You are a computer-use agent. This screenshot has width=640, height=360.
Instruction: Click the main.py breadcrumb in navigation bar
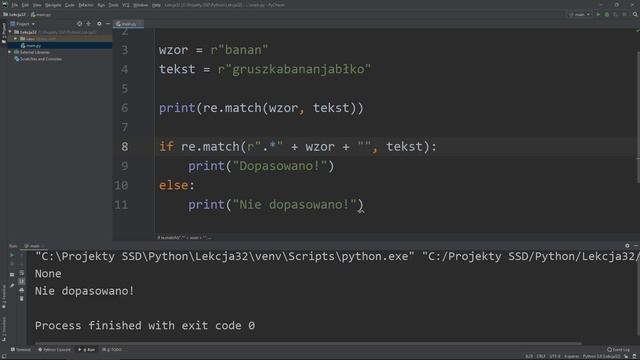pyautogui.click(x=41, y=14)
